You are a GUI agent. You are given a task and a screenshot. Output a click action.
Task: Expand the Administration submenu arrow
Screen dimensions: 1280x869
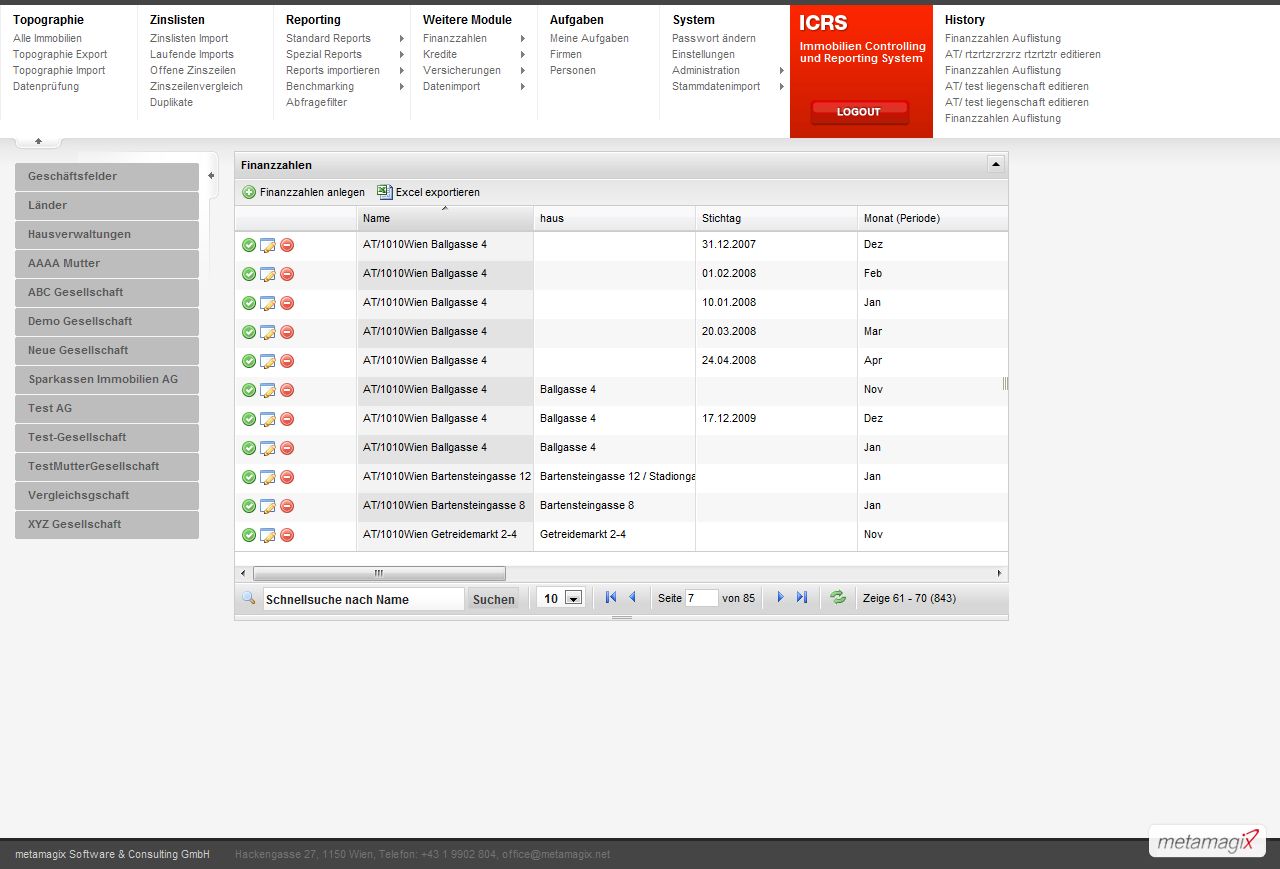pyautogui.click(x=782, y=71)
